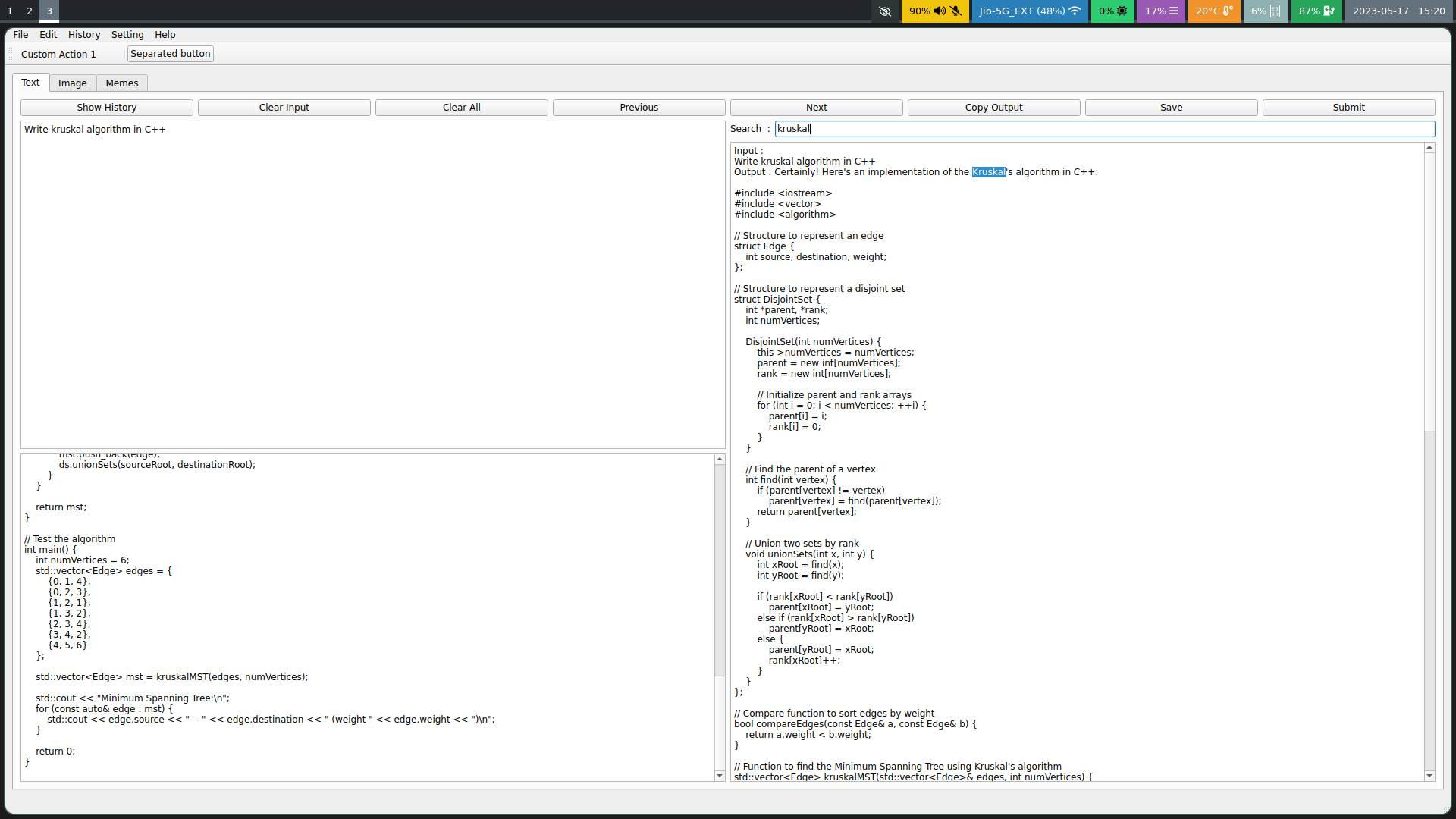Click the volume speaker icon
This screenshot has width=1456, height=819.
pos(939,11)
